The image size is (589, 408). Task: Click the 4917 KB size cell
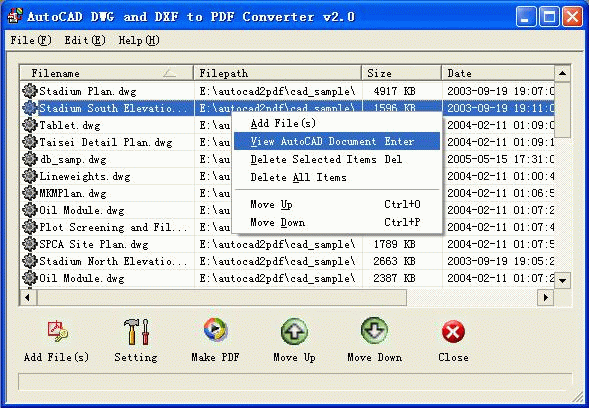click(x=394, y=91)
